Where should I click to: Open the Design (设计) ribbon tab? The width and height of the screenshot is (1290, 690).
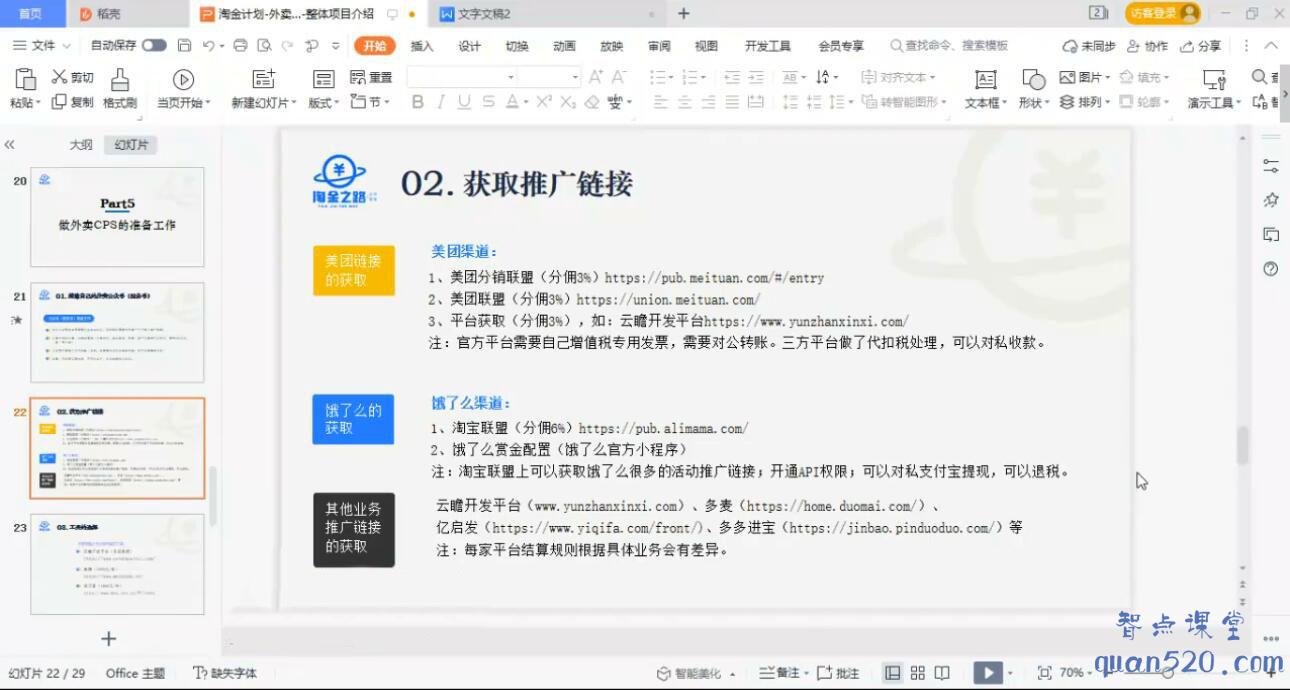[x=470, y=46]
